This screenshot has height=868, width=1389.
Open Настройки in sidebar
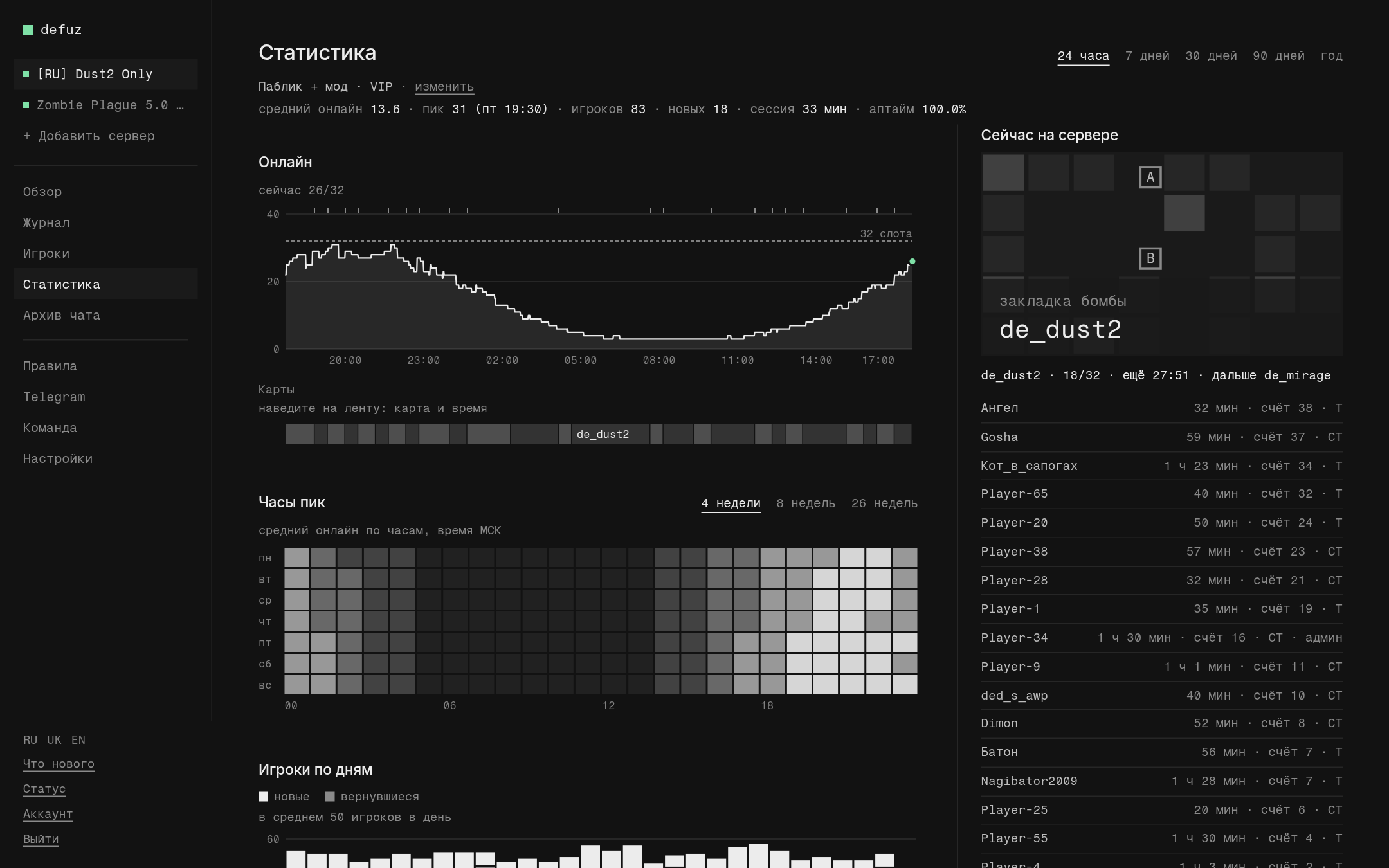pyautogui.click(x=105, y=458)
